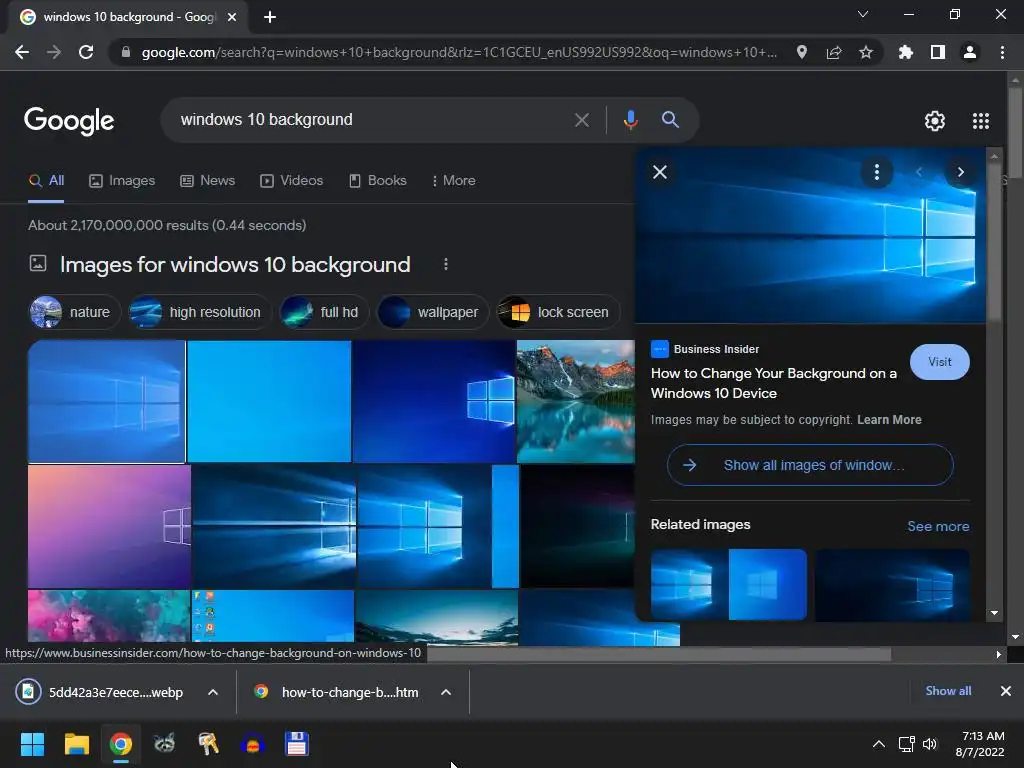Click in the Google search input field
Image resolution: width=1024 pixels, height=768 pixels.
[x=372, y=120]
